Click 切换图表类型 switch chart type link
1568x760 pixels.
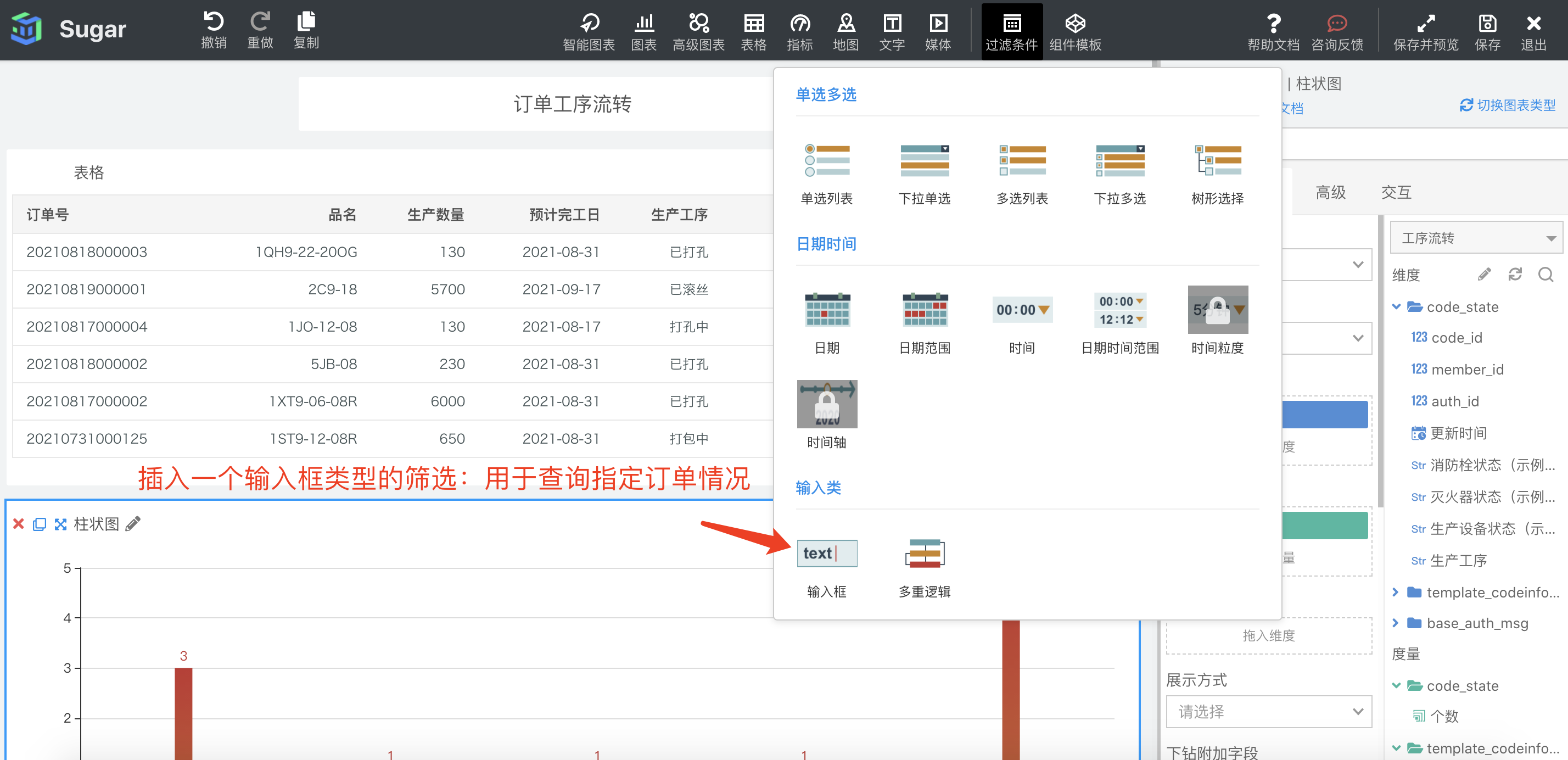click(x=1508, y=105)
